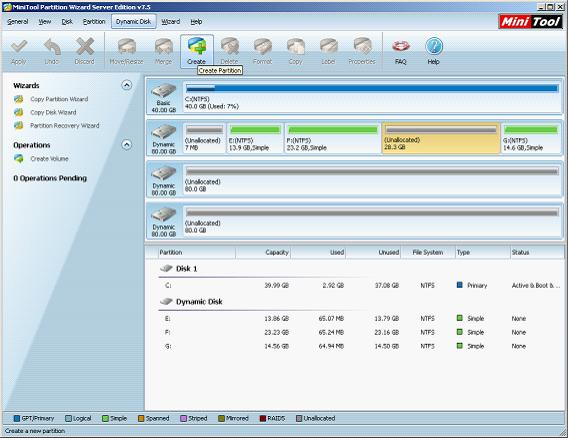Image resolution: width=568 pixels, height=438 pixels.
Task: Select the F: row in partition list
Action: [x=361, y=332]
